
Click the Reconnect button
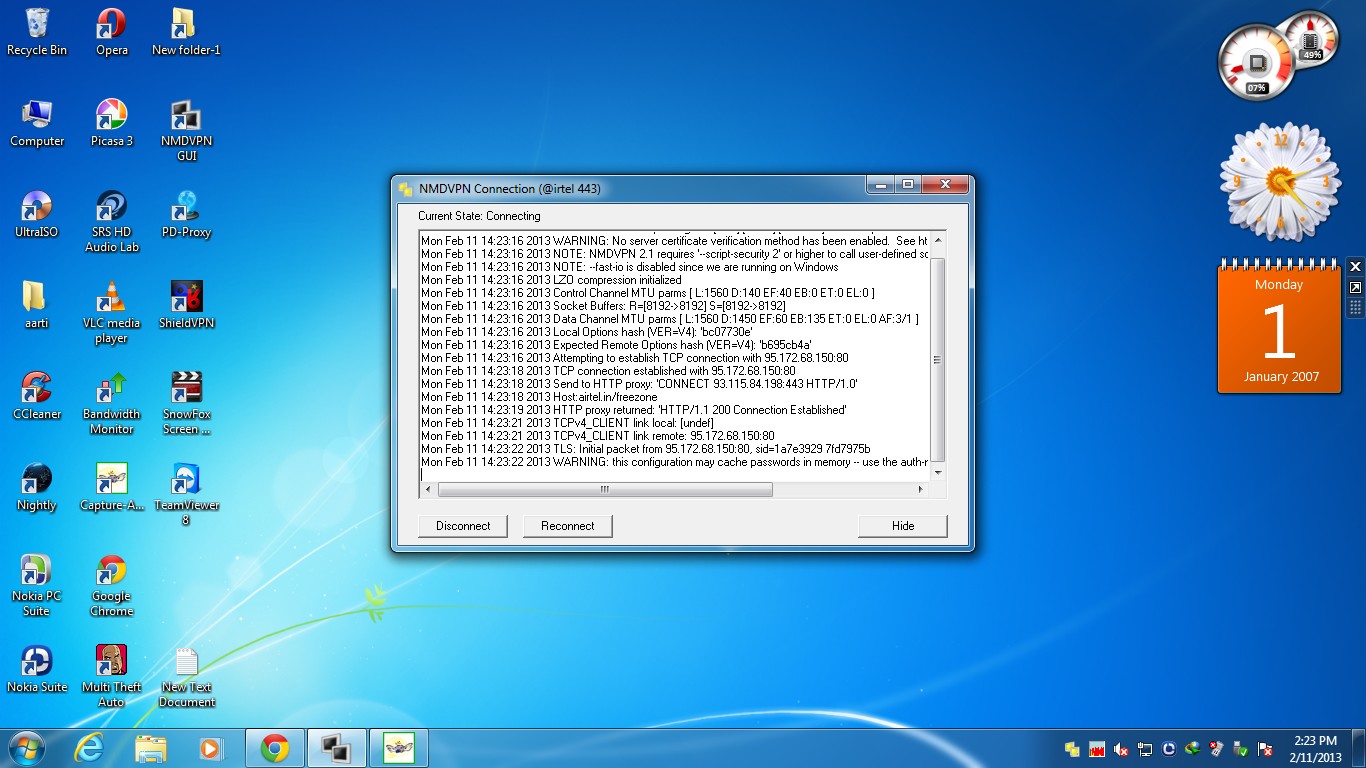click(x=568, y=526)
